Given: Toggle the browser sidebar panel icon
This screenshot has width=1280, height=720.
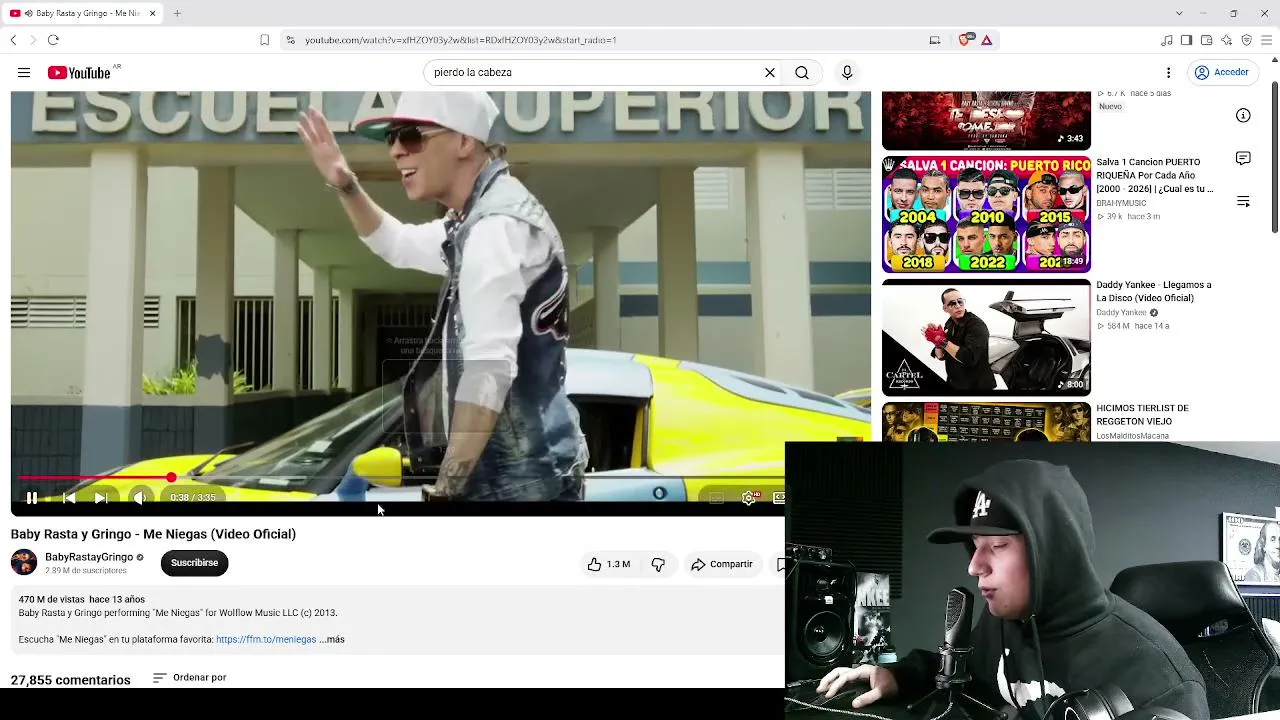Looking at the screenshot, I should 1186,40.
